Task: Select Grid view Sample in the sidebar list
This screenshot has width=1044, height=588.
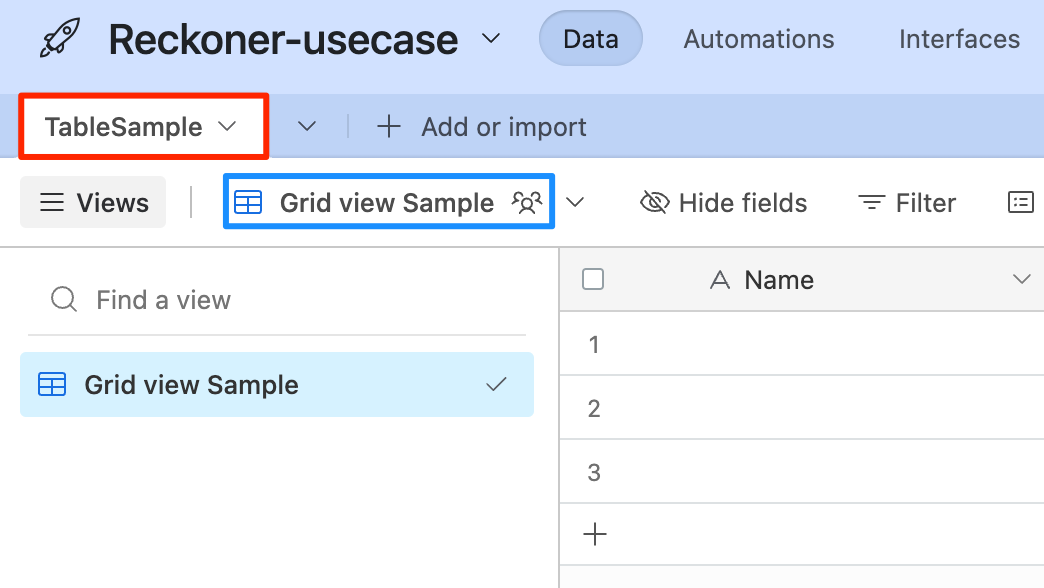Action: 190,385
